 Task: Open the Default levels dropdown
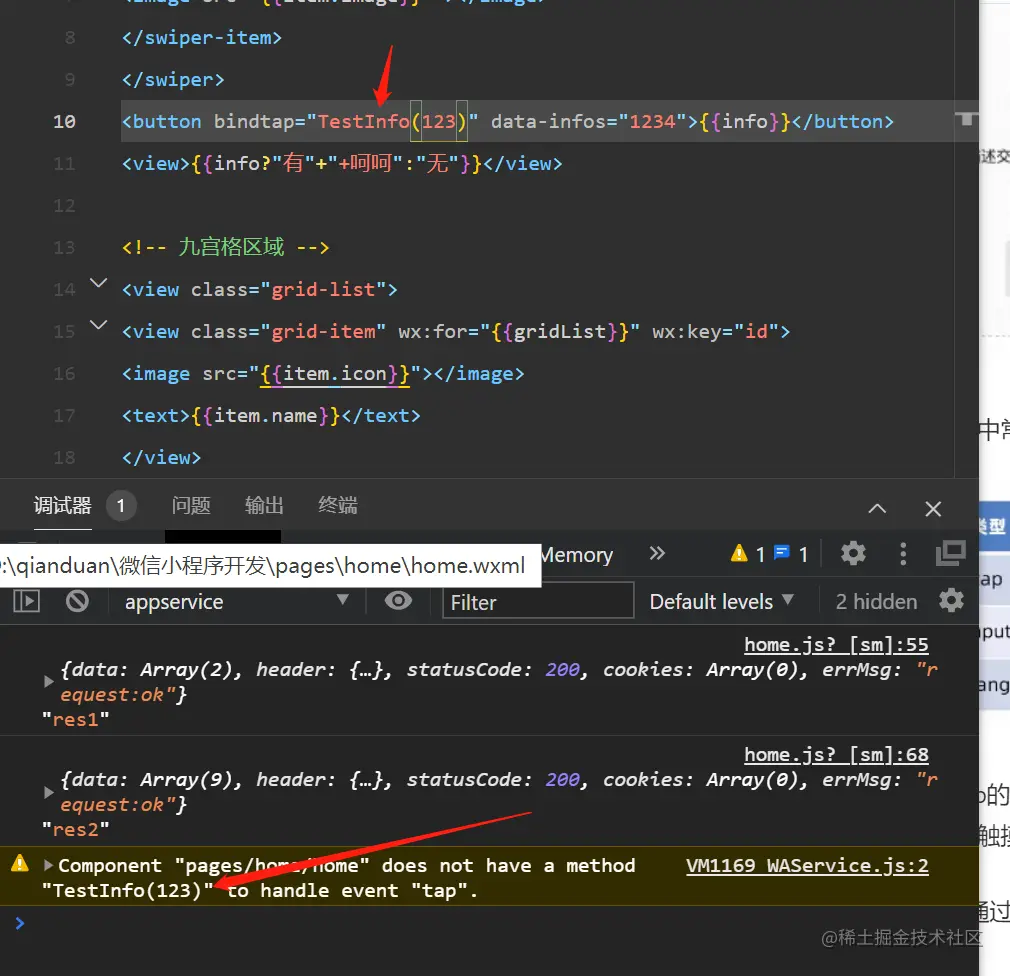(x=721, y=602)
